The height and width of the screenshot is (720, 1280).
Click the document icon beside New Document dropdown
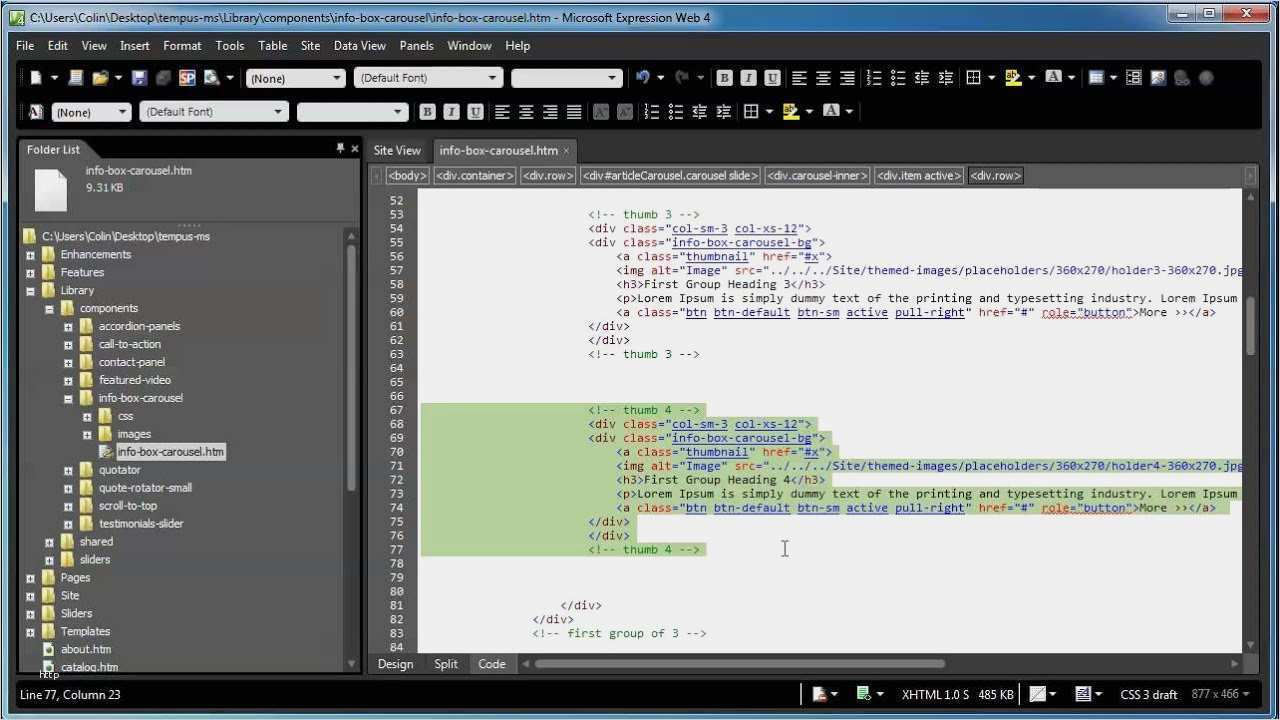pos(75,78)
